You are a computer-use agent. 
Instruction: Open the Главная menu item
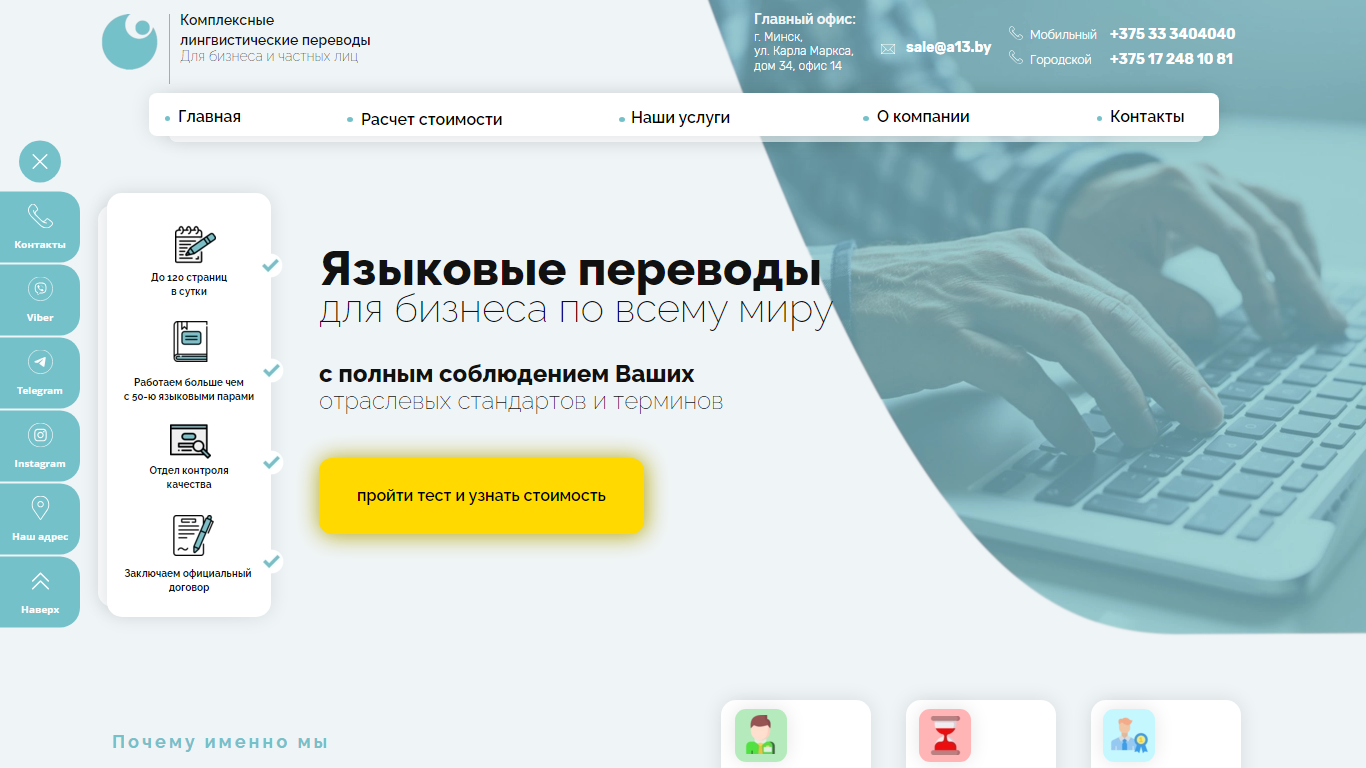click(209, 117)
